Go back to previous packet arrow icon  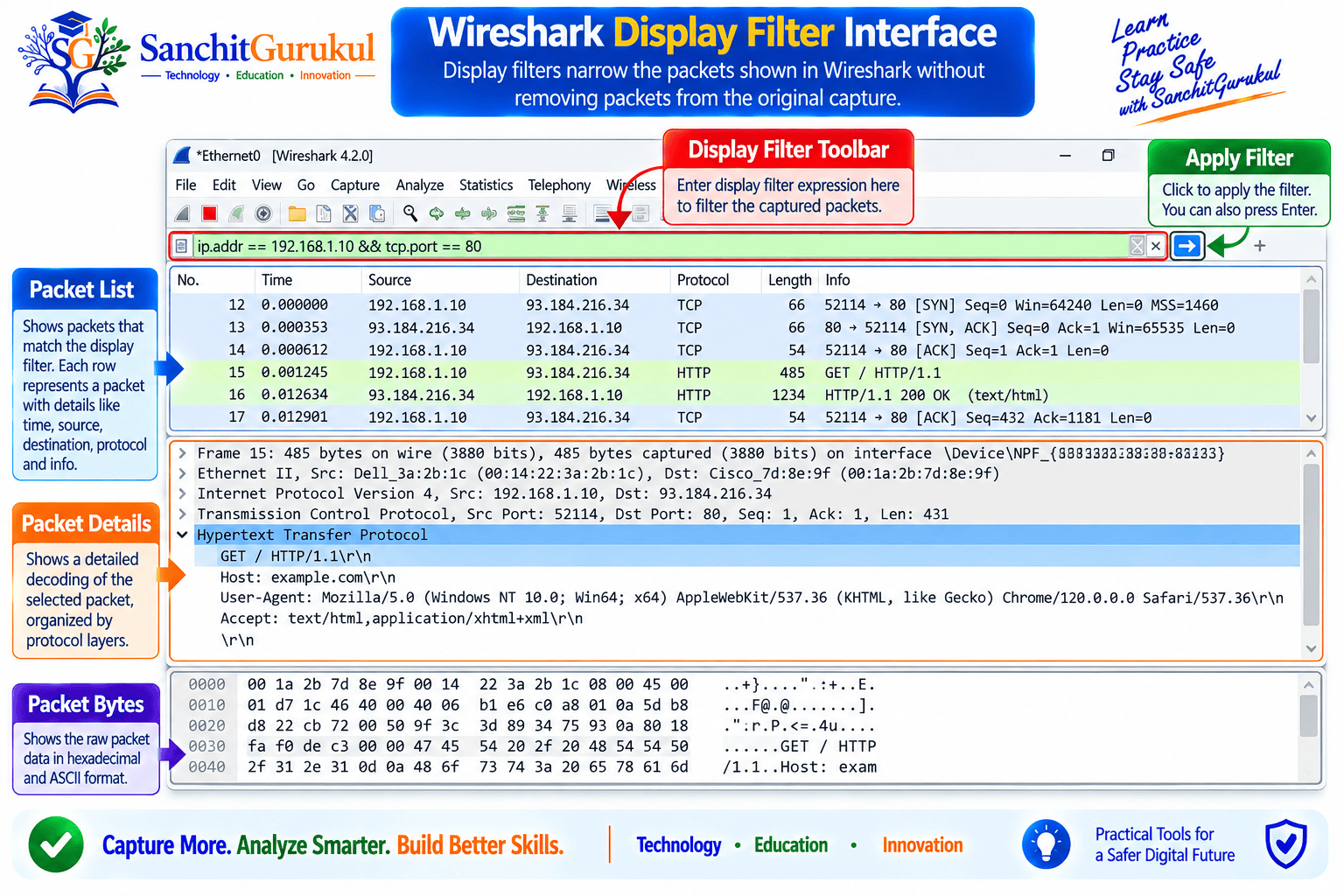[x=437, y=213]
